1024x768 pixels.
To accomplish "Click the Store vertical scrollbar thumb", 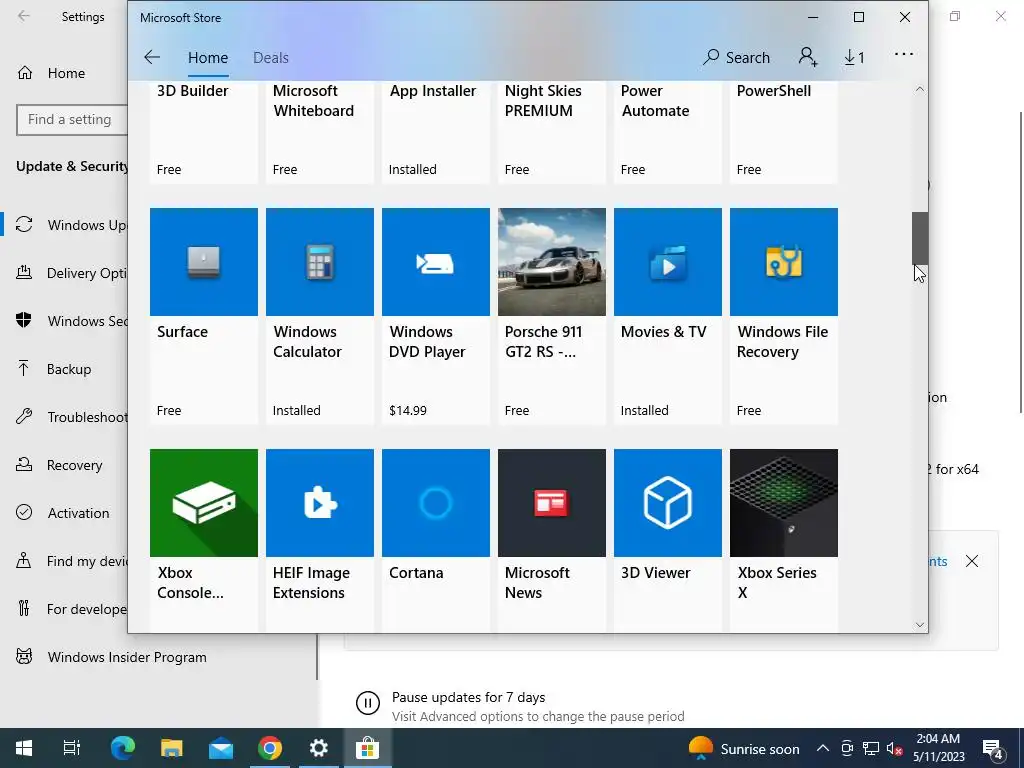I will (x=920, y=238).
